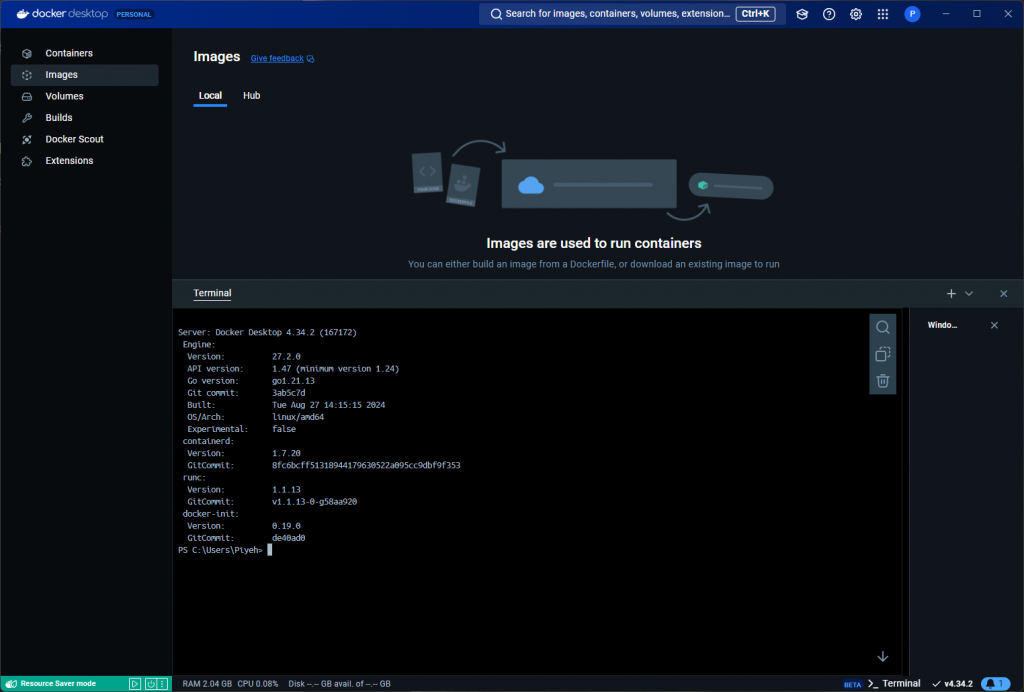
Task: Click the terminal search magnifier icon
Action: [x=882, y=327]
